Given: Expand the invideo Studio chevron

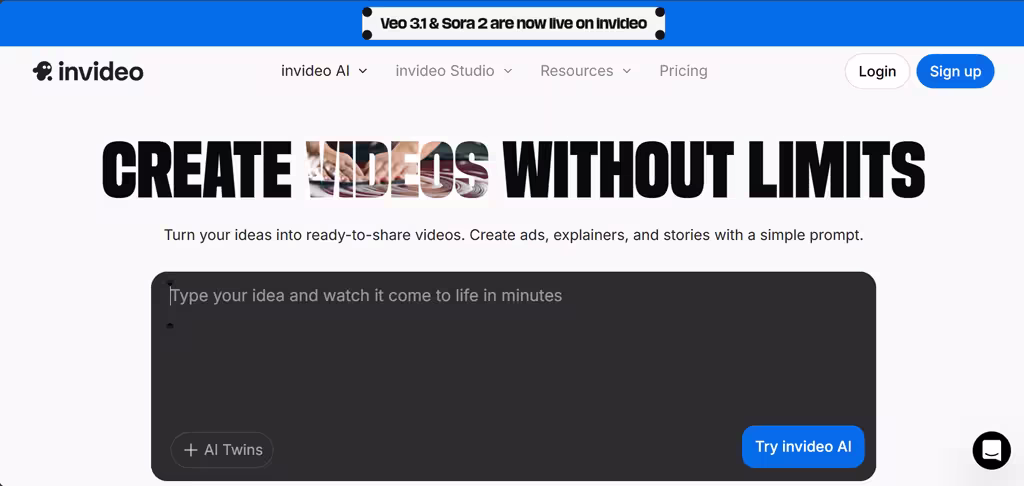Looking at the screenshot, I should (x=507, y=71).
